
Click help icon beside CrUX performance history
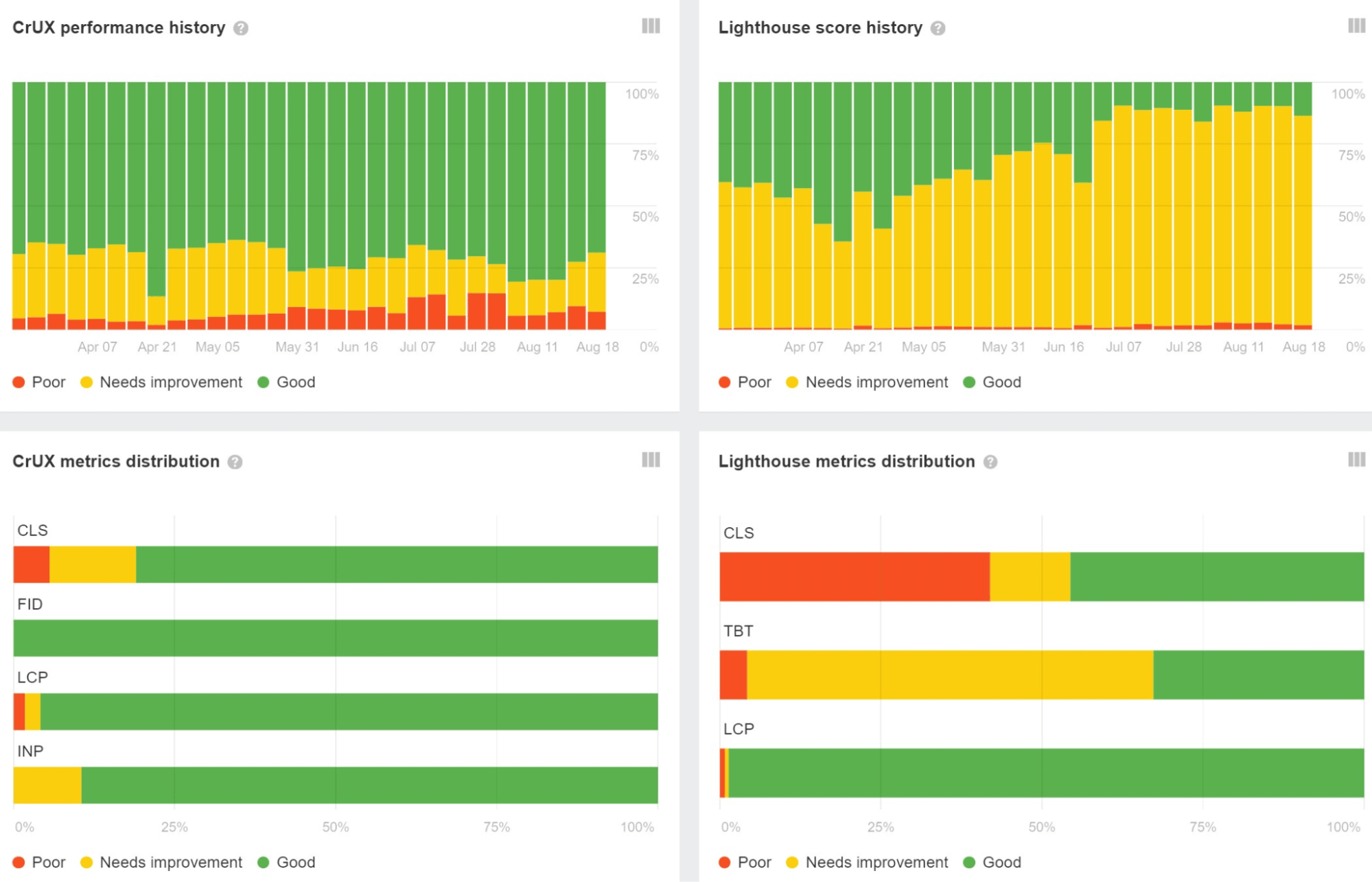pos(240,27)
